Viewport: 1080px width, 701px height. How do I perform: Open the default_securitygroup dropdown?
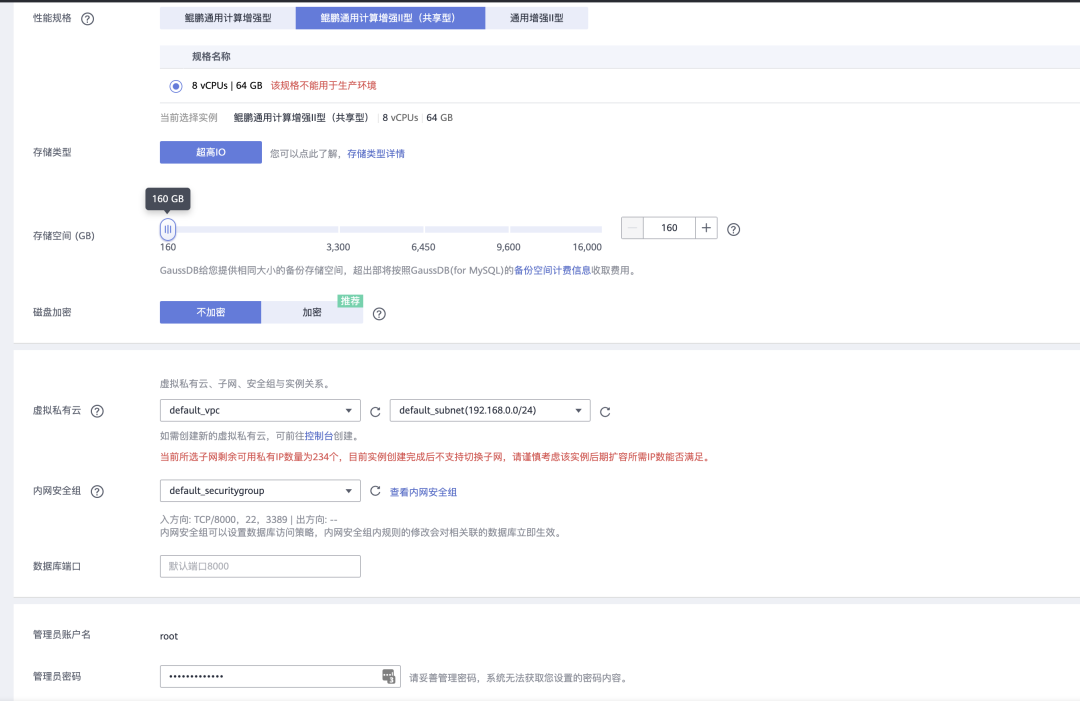pyautogui.click(x=260, y=491)
